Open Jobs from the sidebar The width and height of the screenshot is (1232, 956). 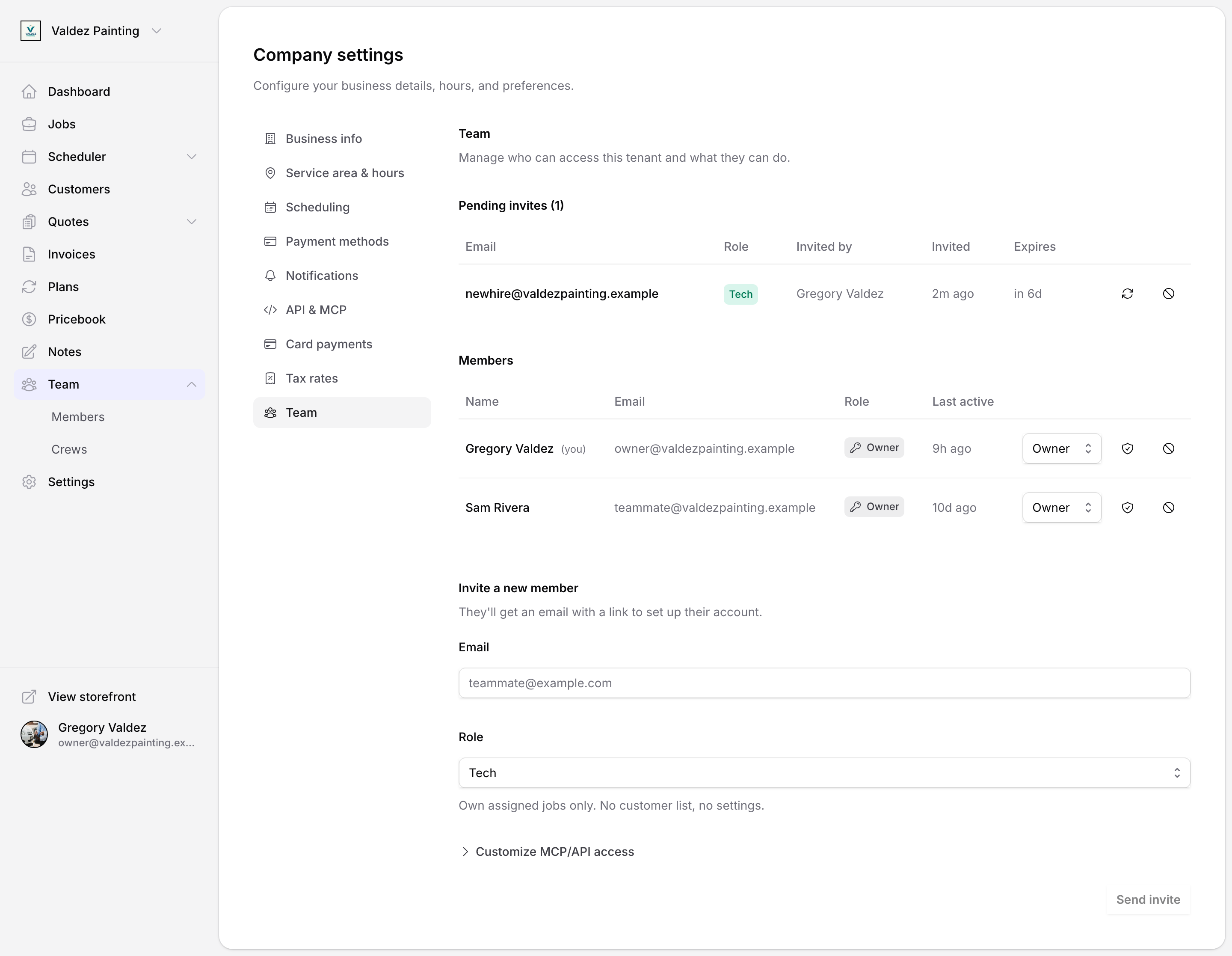pos(109,124)
